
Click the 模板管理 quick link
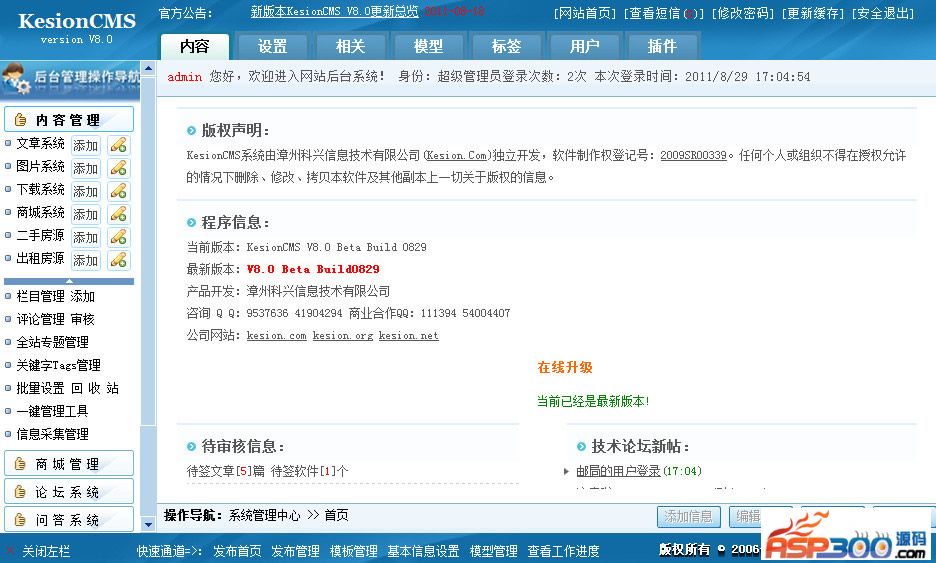353,551
